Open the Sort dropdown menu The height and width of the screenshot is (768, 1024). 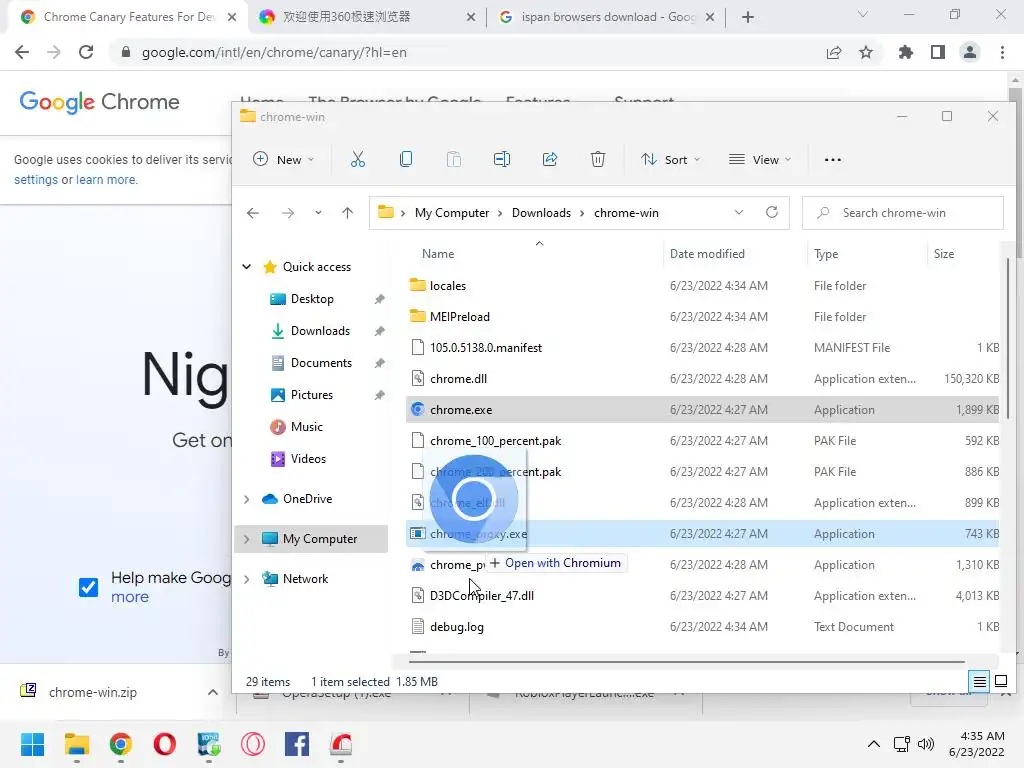pos(670,159)
